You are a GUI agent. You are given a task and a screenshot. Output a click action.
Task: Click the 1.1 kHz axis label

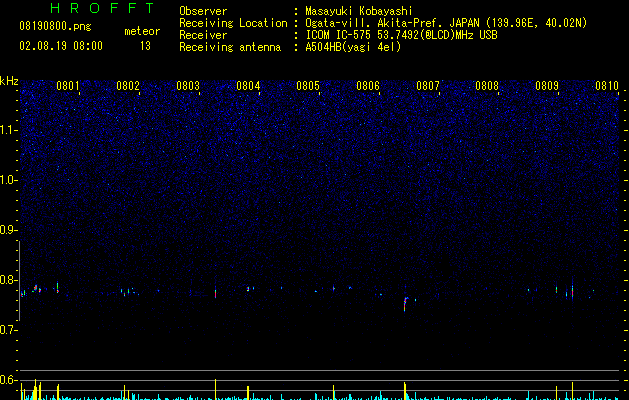(x=9, y=130)
